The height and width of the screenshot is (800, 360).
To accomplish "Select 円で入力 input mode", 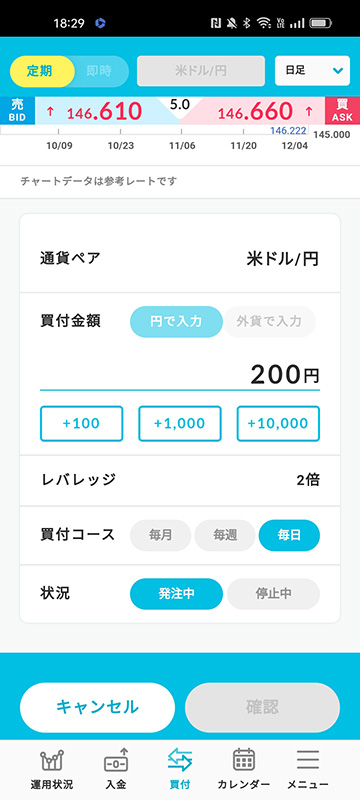I will coord(176,322).
